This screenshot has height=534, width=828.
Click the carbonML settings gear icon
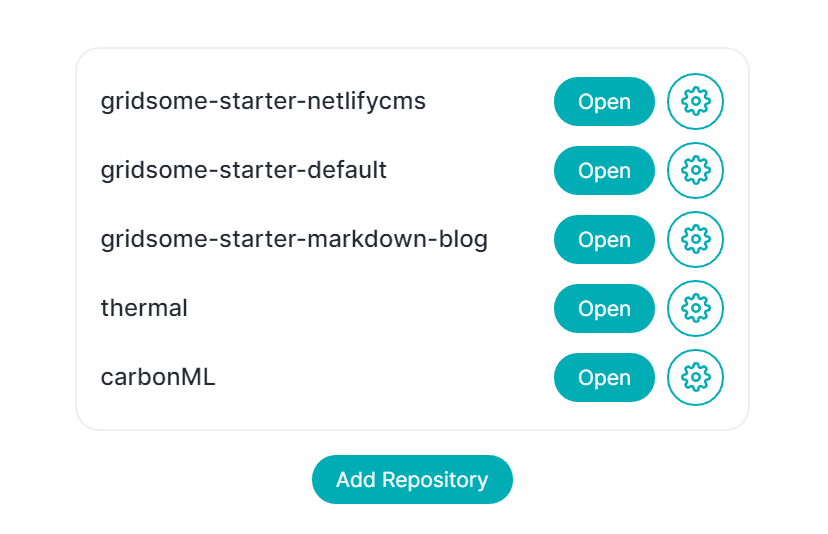(695, 377)
